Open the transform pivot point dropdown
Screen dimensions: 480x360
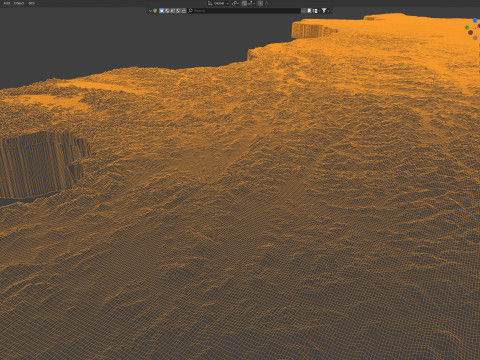pyautogui.click(x=236, y=3)
